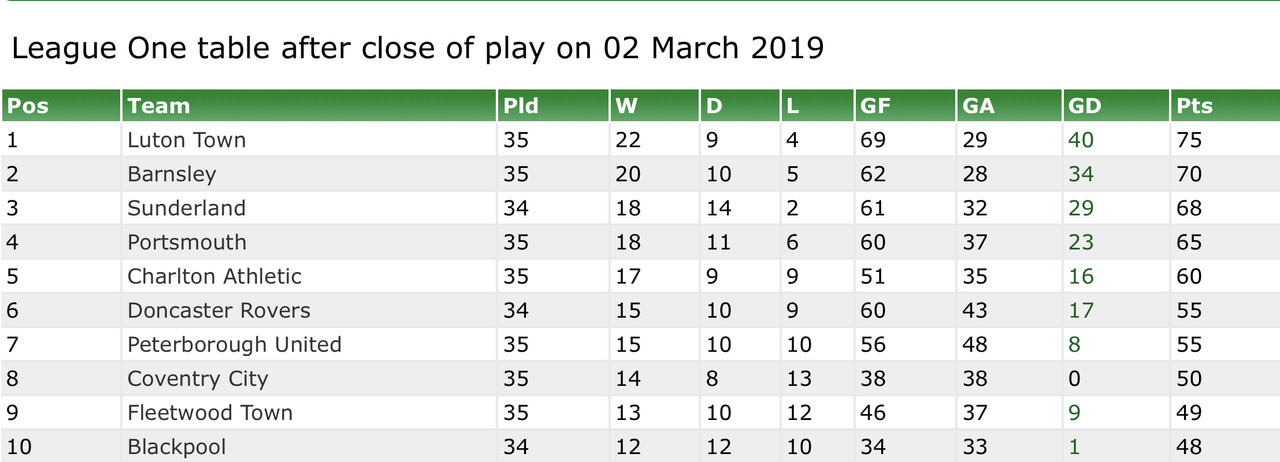Select Fleetwood Town in the table
The width and height of the screenshot is (1280, 462).
pyautogui.click(x=210, y=413)
